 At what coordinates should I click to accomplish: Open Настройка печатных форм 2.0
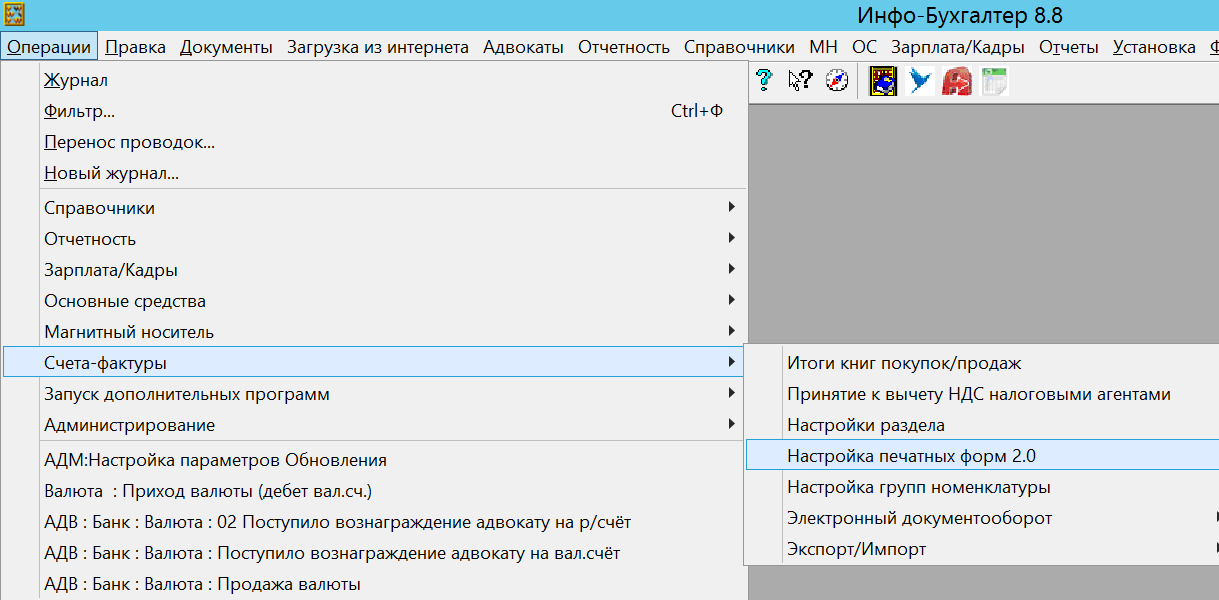(983, 456)
